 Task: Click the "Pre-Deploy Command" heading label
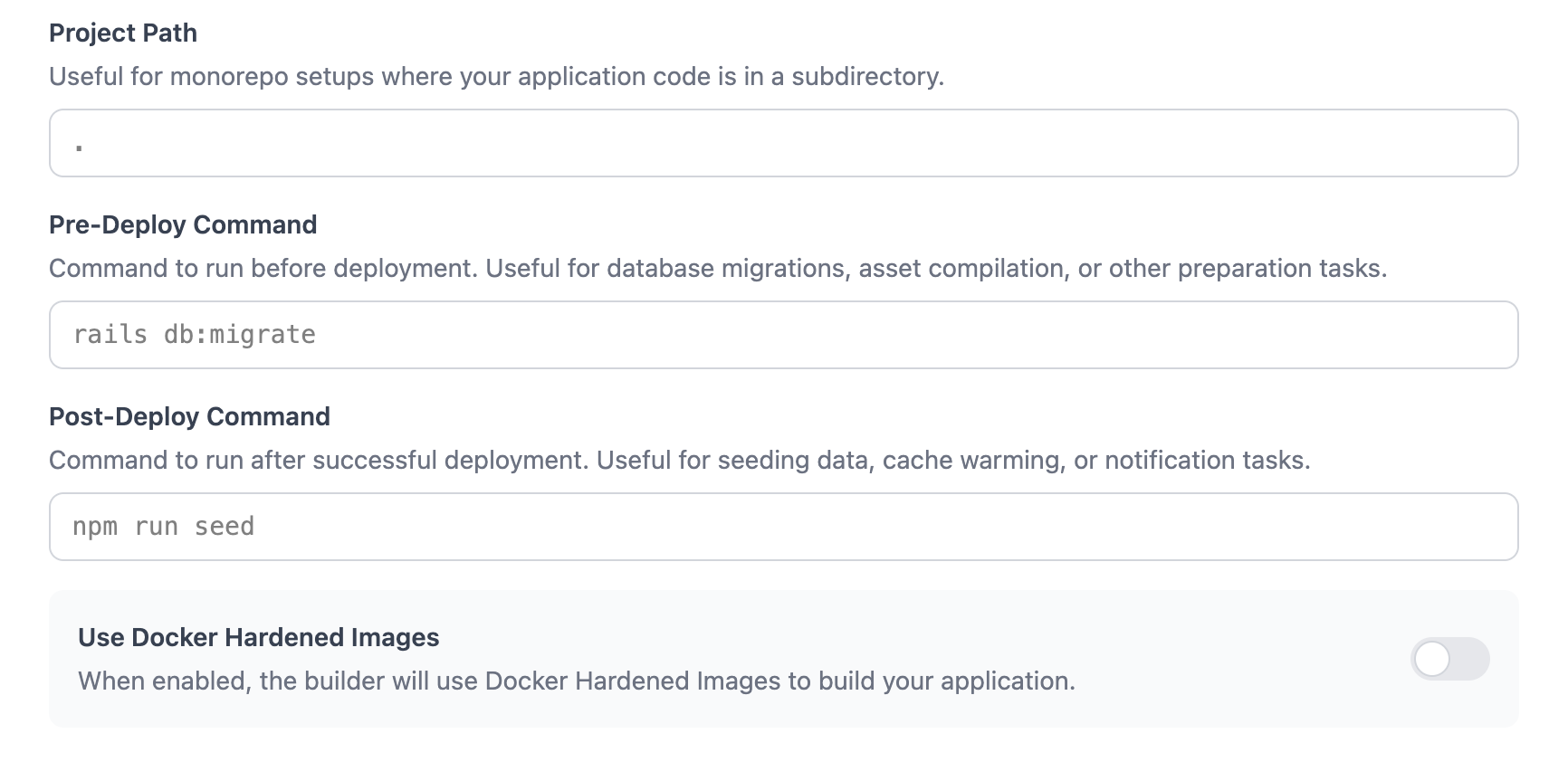(x=183, y=224)
